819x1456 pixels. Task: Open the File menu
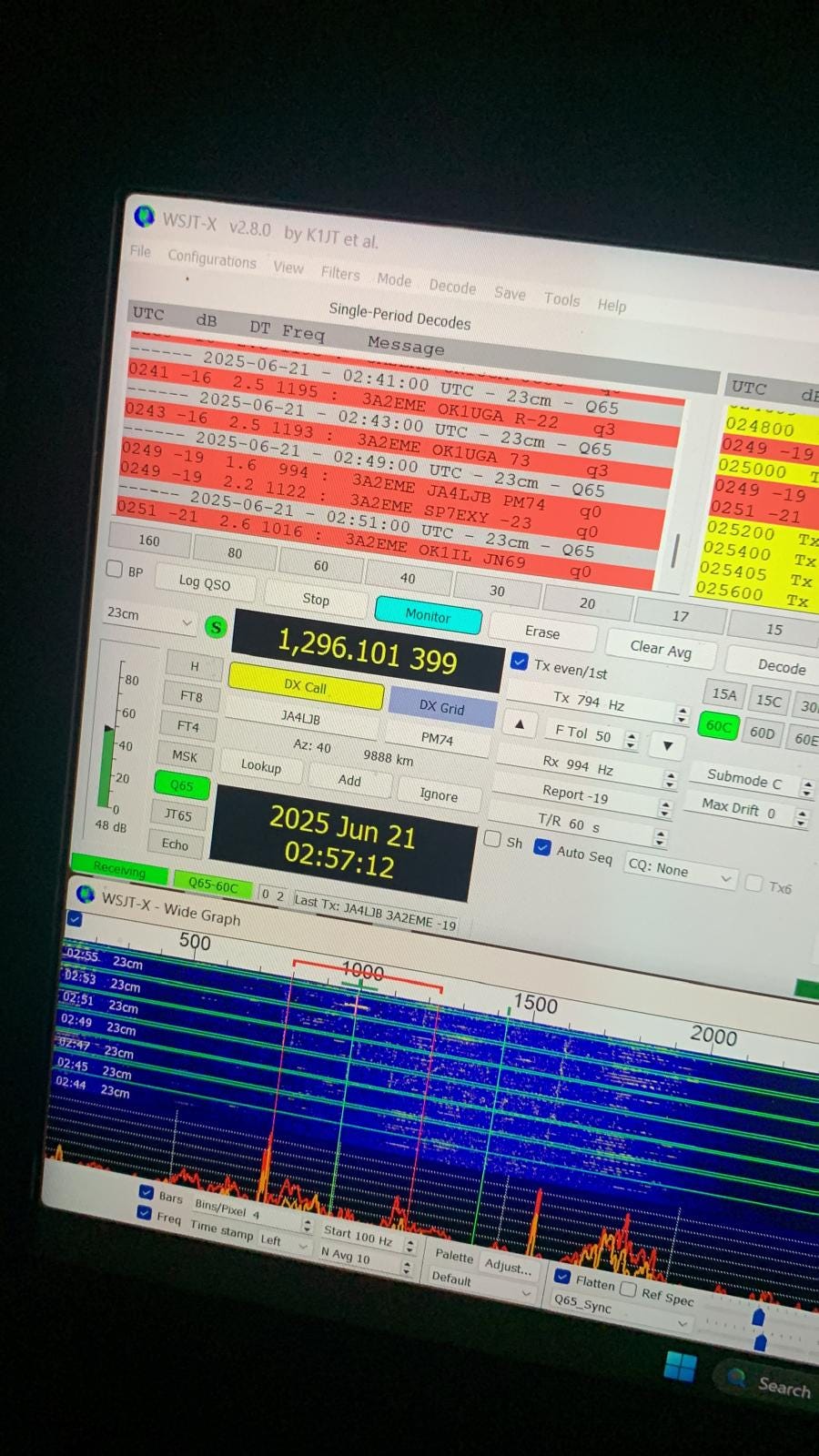[140, 251]
